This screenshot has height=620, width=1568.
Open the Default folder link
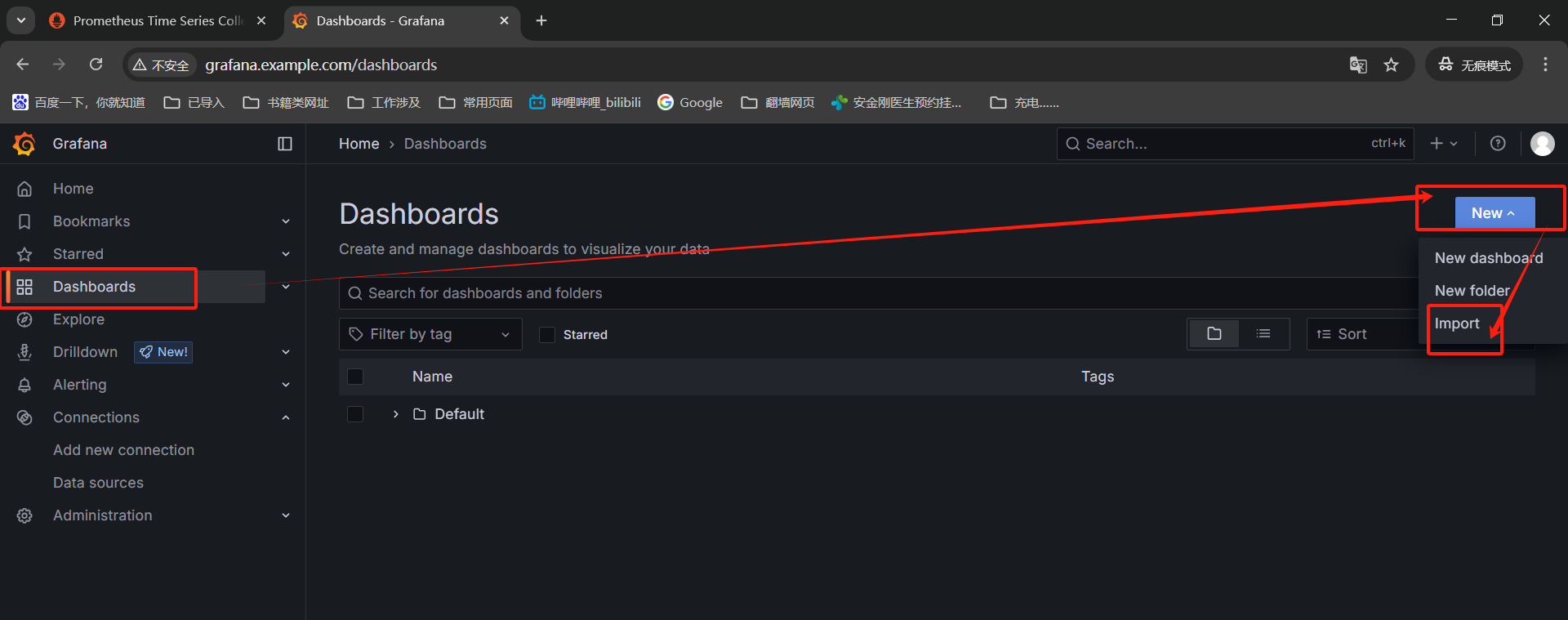459,414
